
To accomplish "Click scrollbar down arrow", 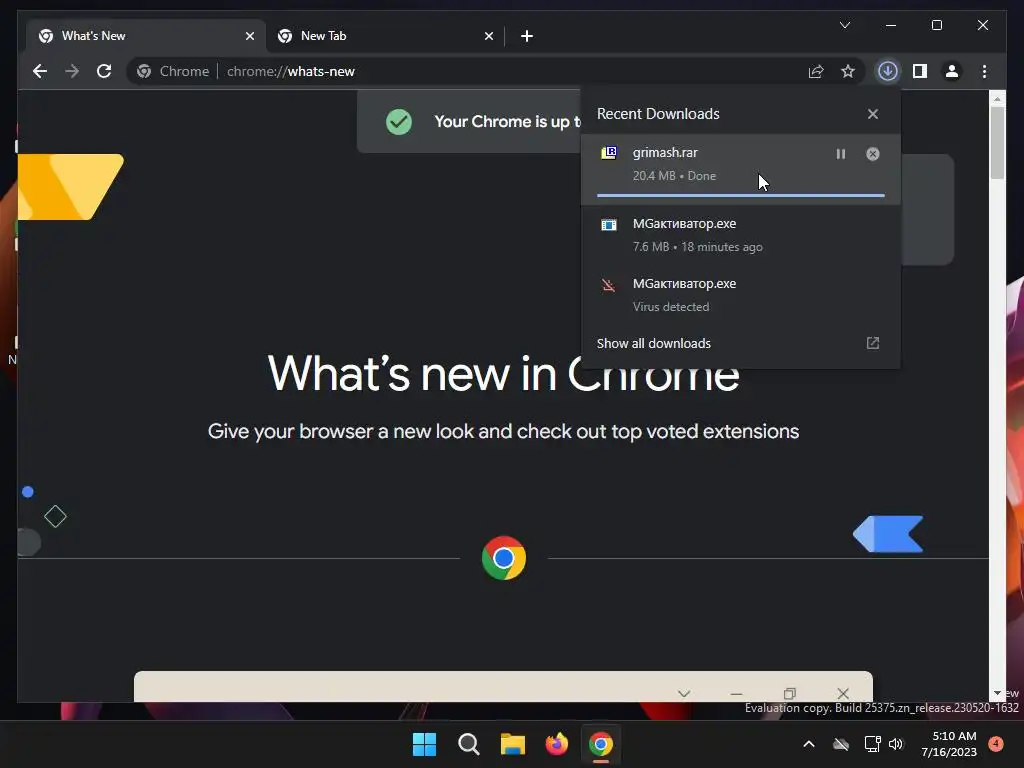I will click(997, 694).
